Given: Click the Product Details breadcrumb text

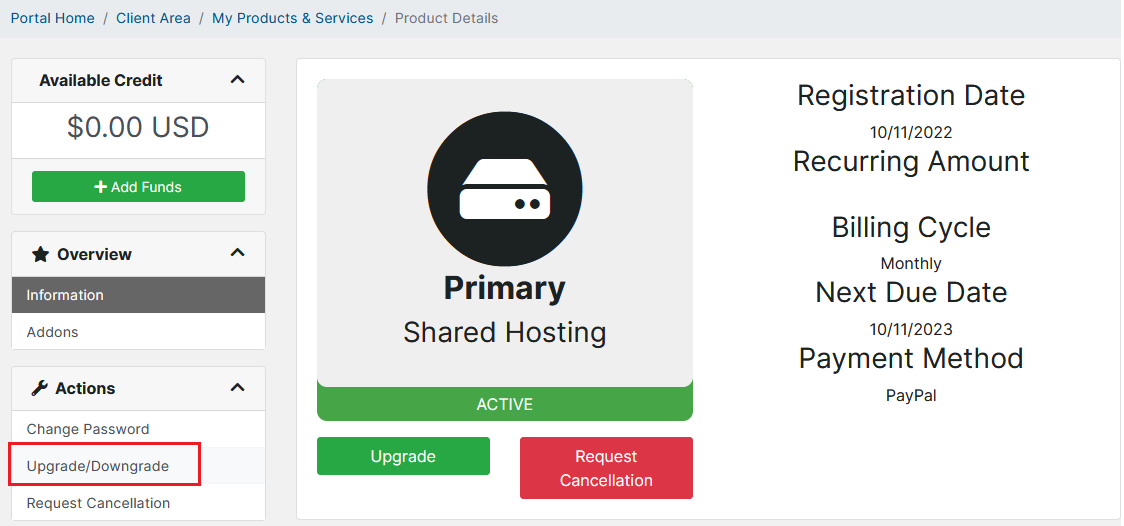Looking at the screenshot, I should (446, 18).
